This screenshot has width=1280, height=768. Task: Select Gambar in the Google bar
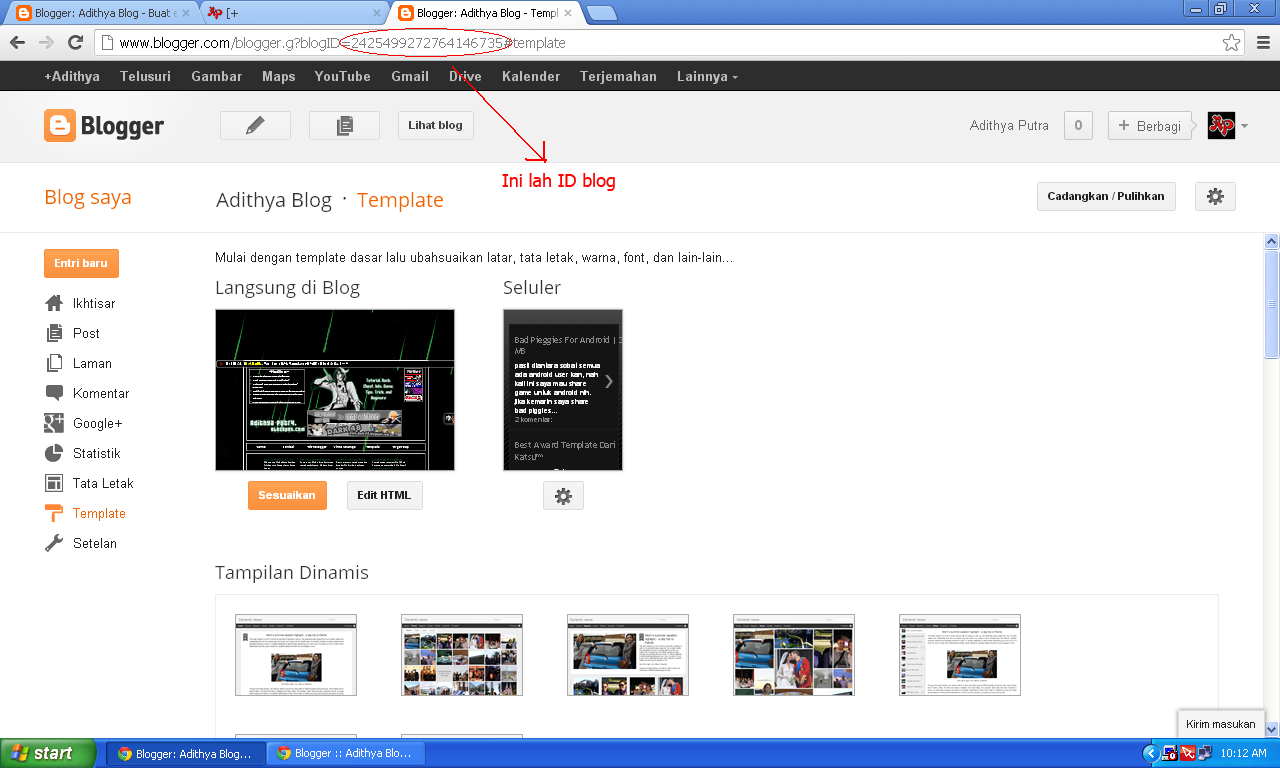pyautogui.click(x=217, y=76)
